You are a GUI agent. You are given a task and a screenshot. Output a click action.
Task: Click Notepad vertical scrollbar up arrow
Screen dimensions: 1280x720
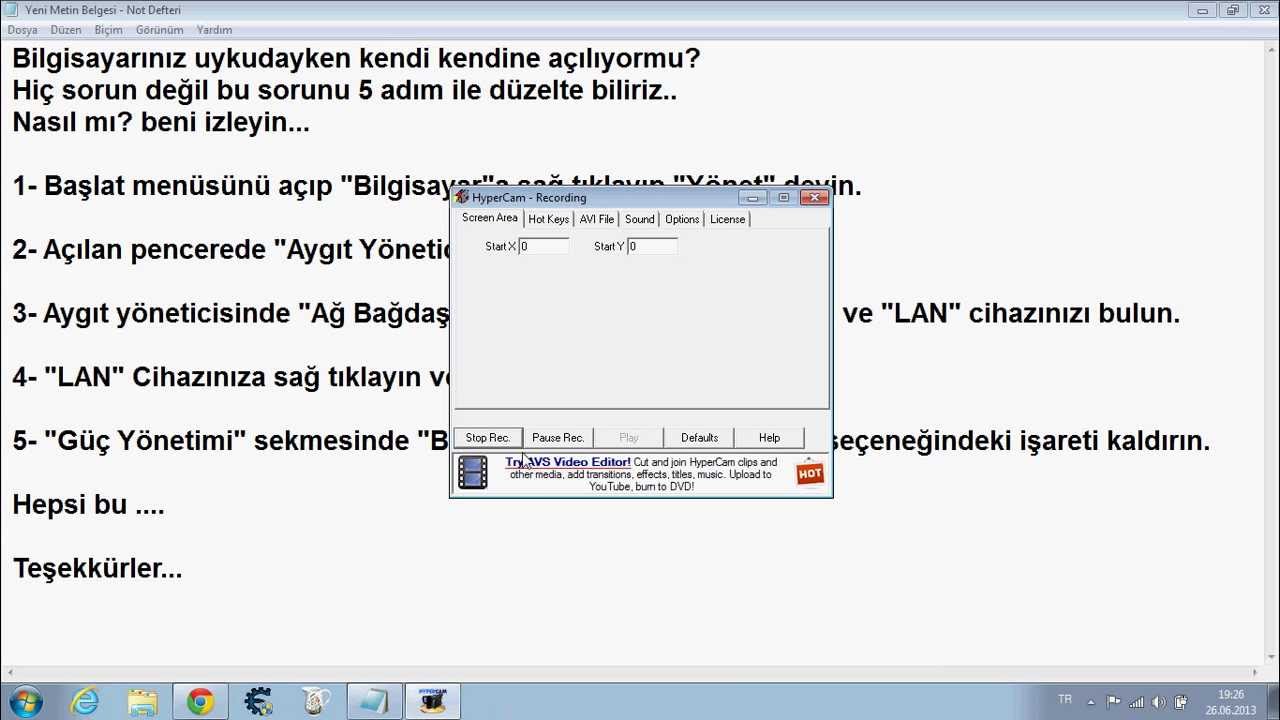point(1271,48)
